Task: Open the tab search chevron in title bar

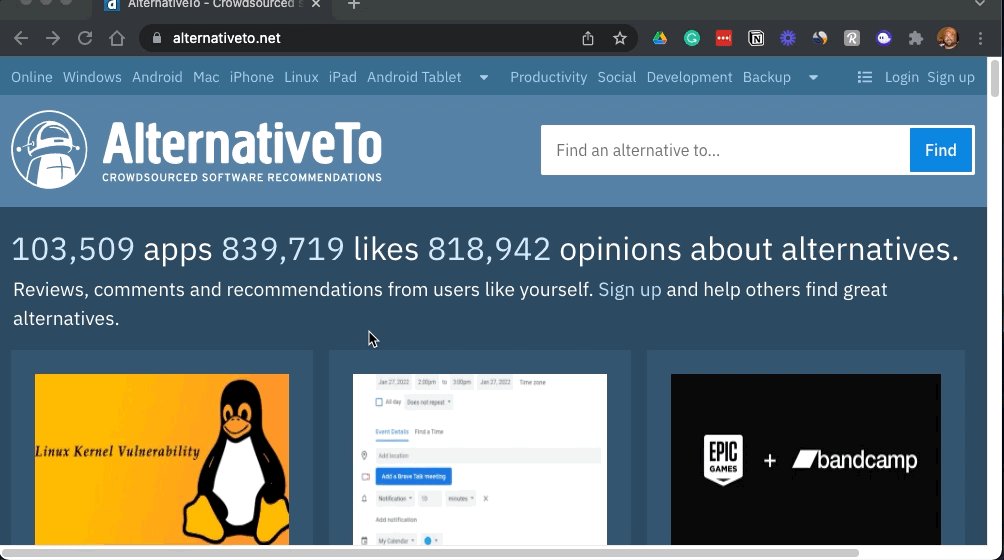Action: [x=980, y=4]
